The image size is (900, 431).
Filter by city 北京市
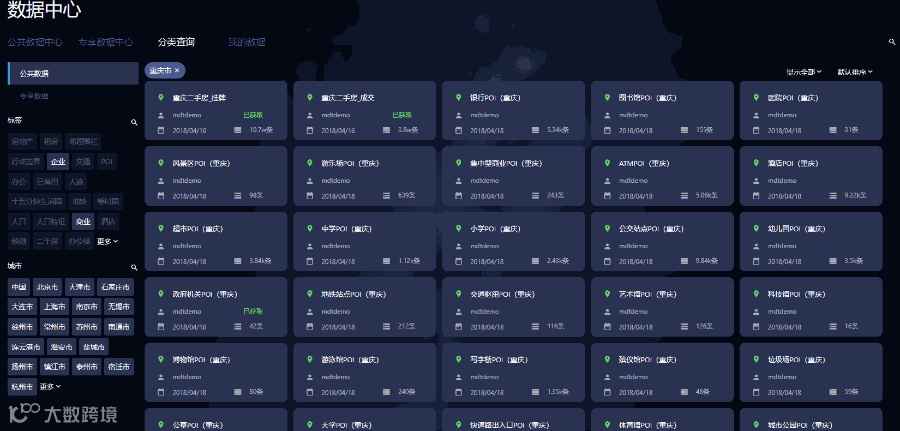[47, 287]
